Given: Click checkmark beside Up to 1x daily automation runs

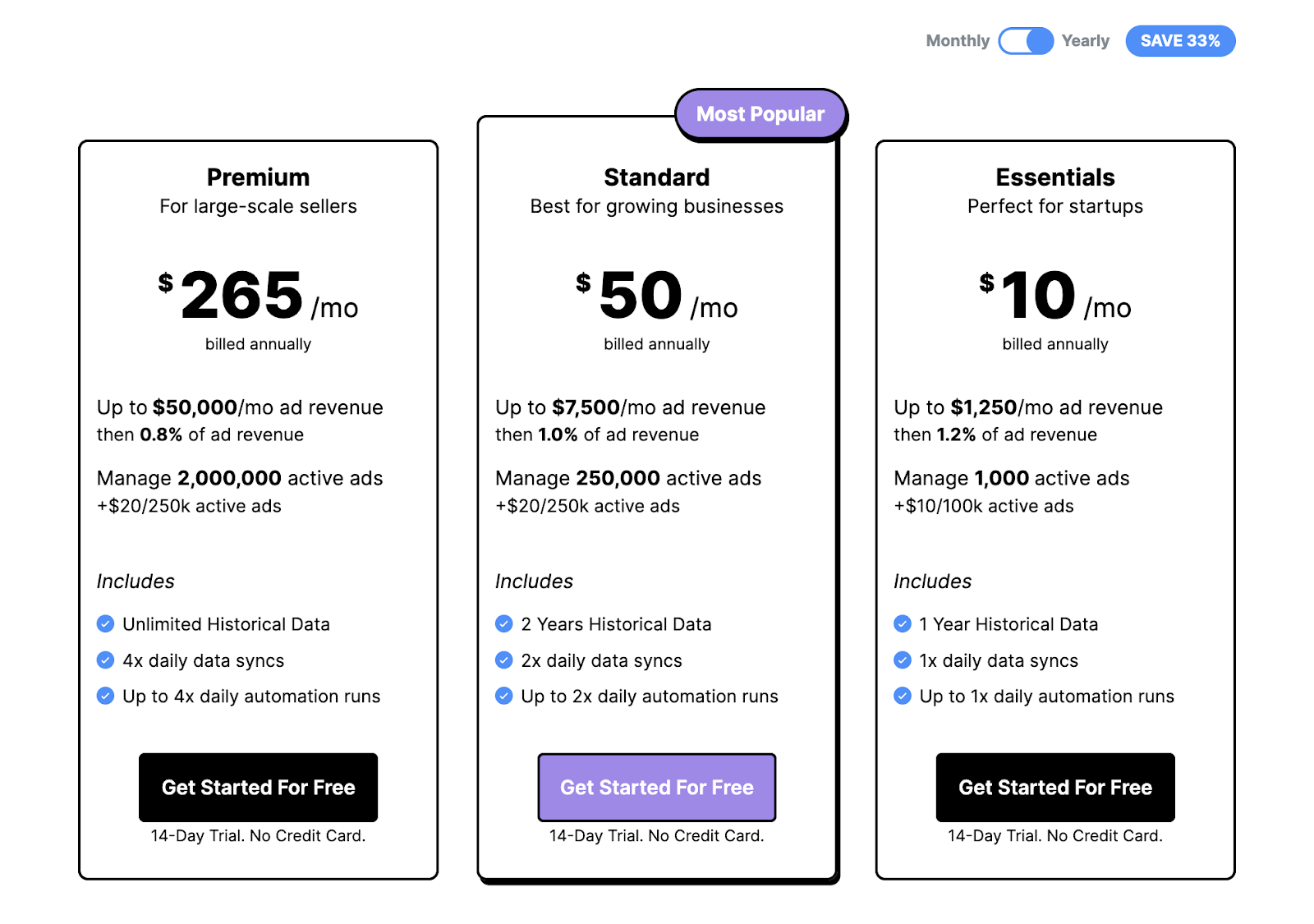Looking at the screenshot, I should (903, 696).
